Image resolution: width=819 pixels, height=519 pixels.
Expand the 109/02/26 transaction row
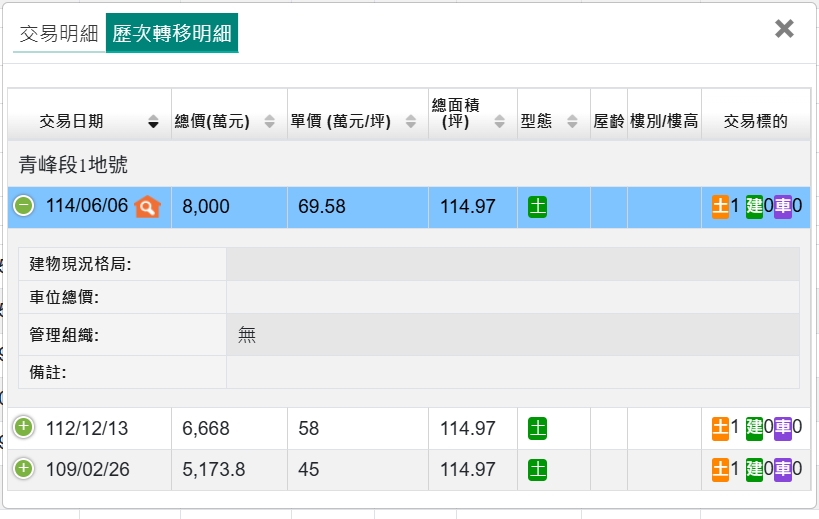[x=24, y=469]
